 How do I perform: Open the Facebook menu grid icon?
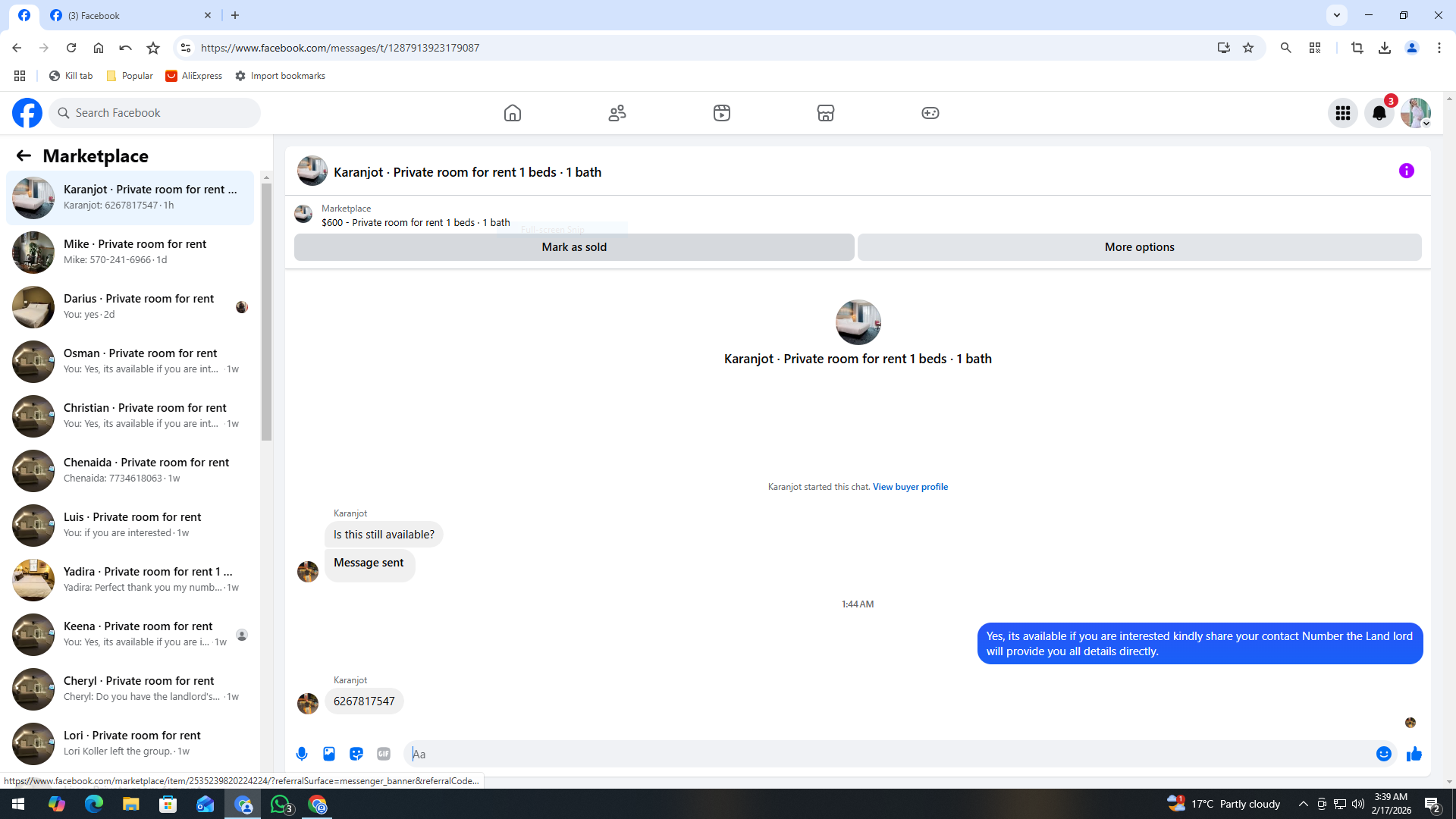click(x=1343, y=113)
